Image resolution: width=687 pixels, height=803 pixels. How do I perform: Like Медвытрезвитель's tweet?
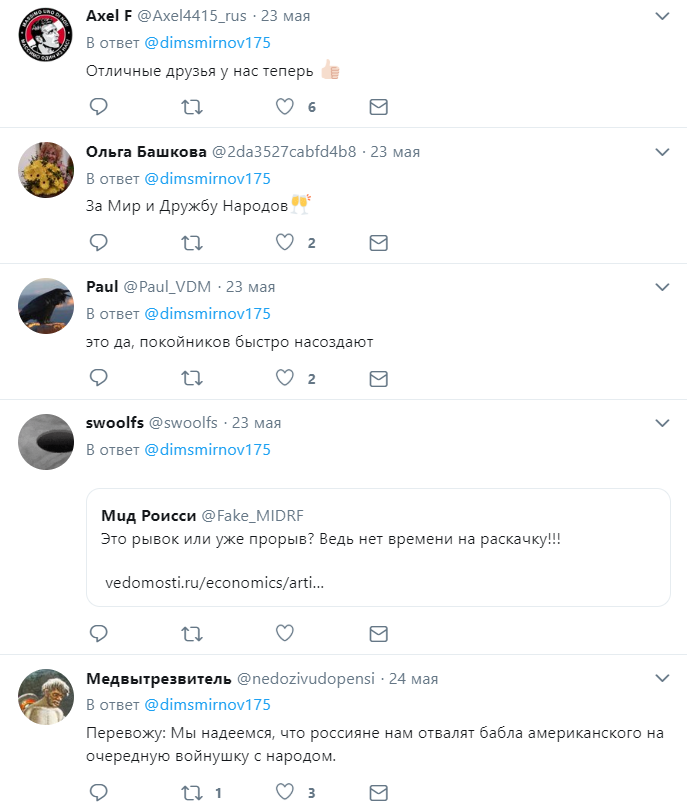[x=286, y=793]
